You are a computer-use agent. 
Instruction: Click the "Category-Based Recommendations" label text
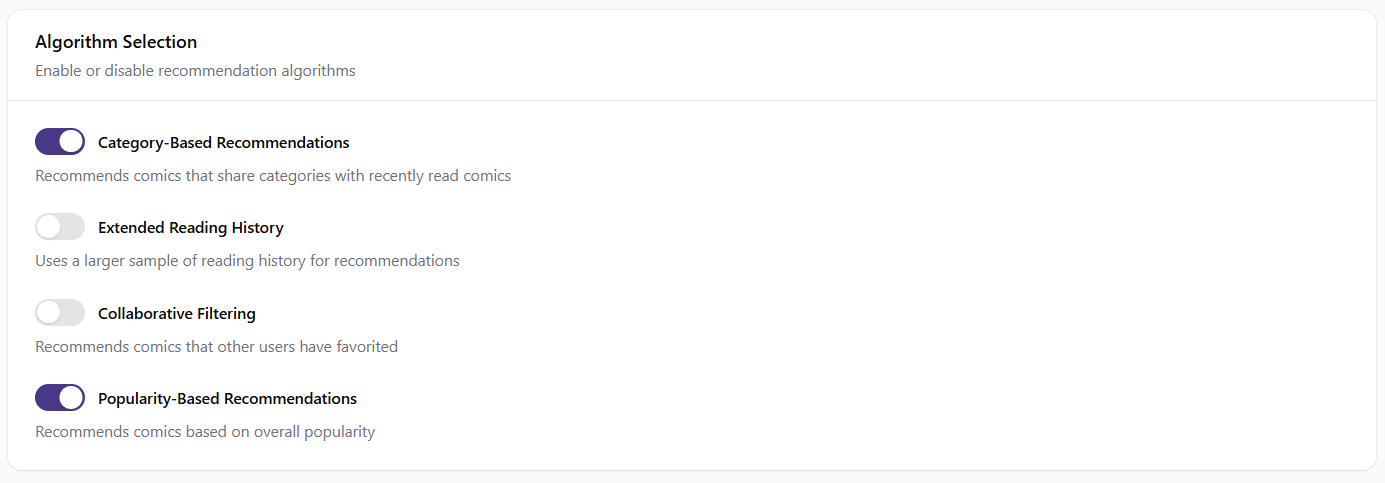pyautogui.click(x=223, y=142)
